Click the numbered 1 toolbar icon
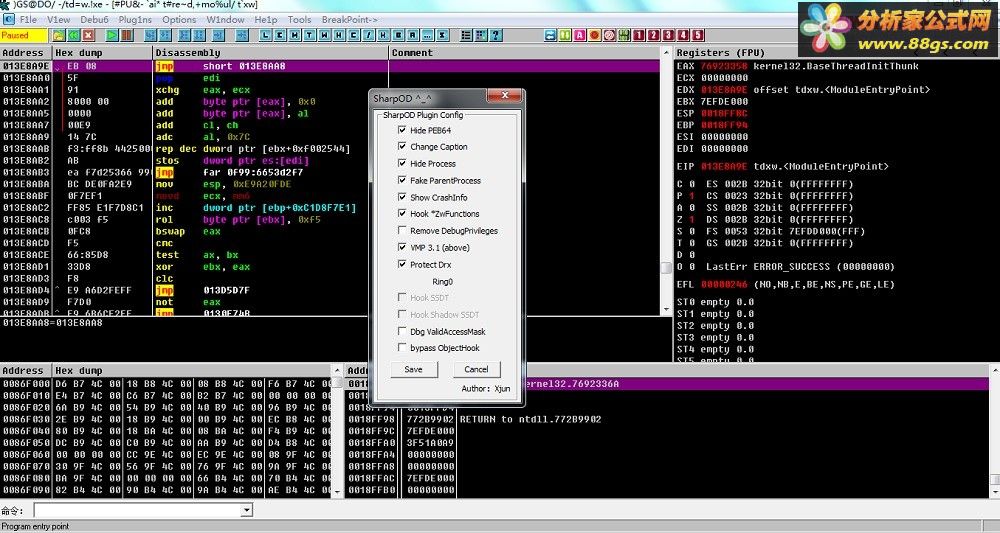Screen dimensions: 1000x533 pos(638,35)
